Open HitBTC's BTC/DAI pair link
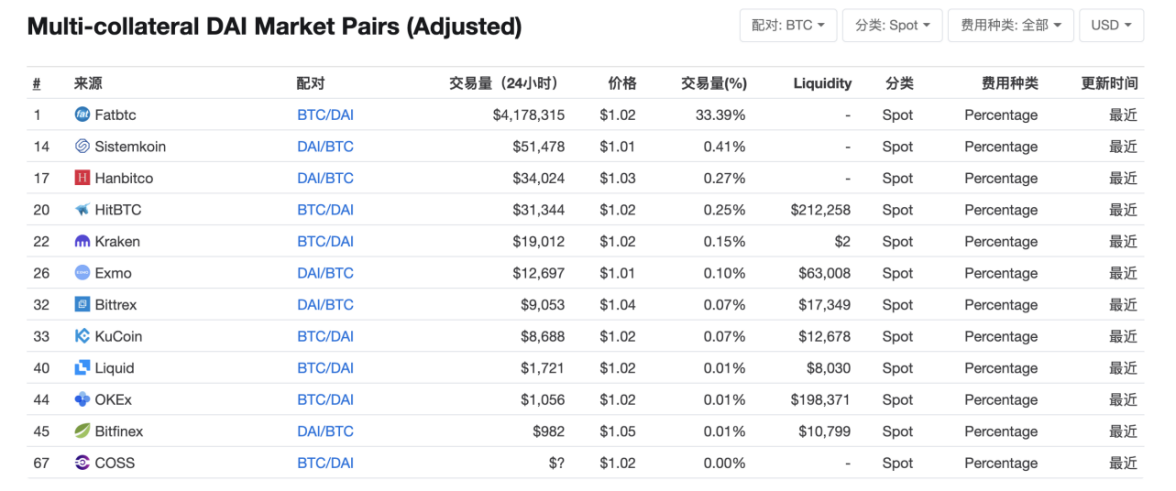Image resolution: width=1176 pixels, height=491 pixels. 326,210
